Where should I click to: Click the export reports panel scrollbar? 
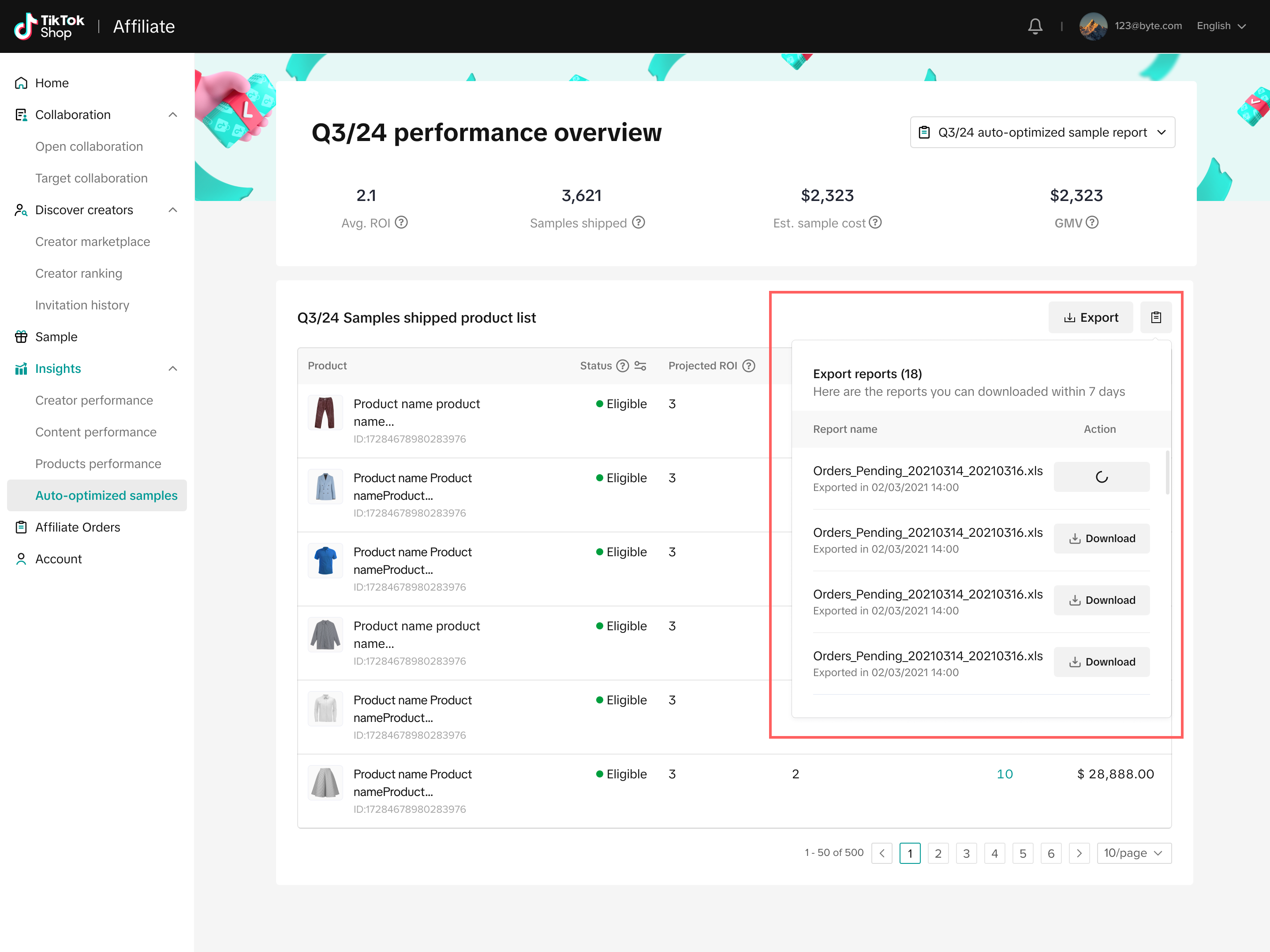tap(1167, 473)
